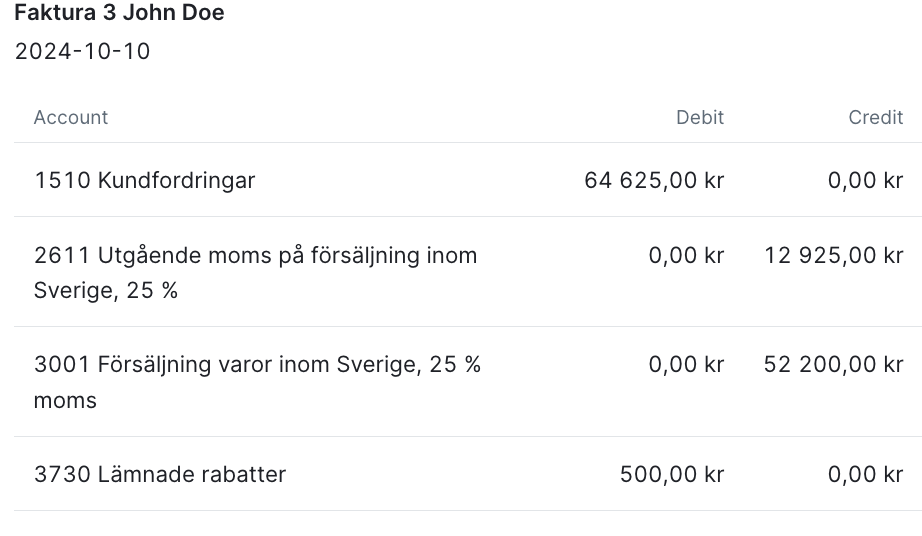Click the Debit column header
Screen dimensions: 922x536
point(699,117)
